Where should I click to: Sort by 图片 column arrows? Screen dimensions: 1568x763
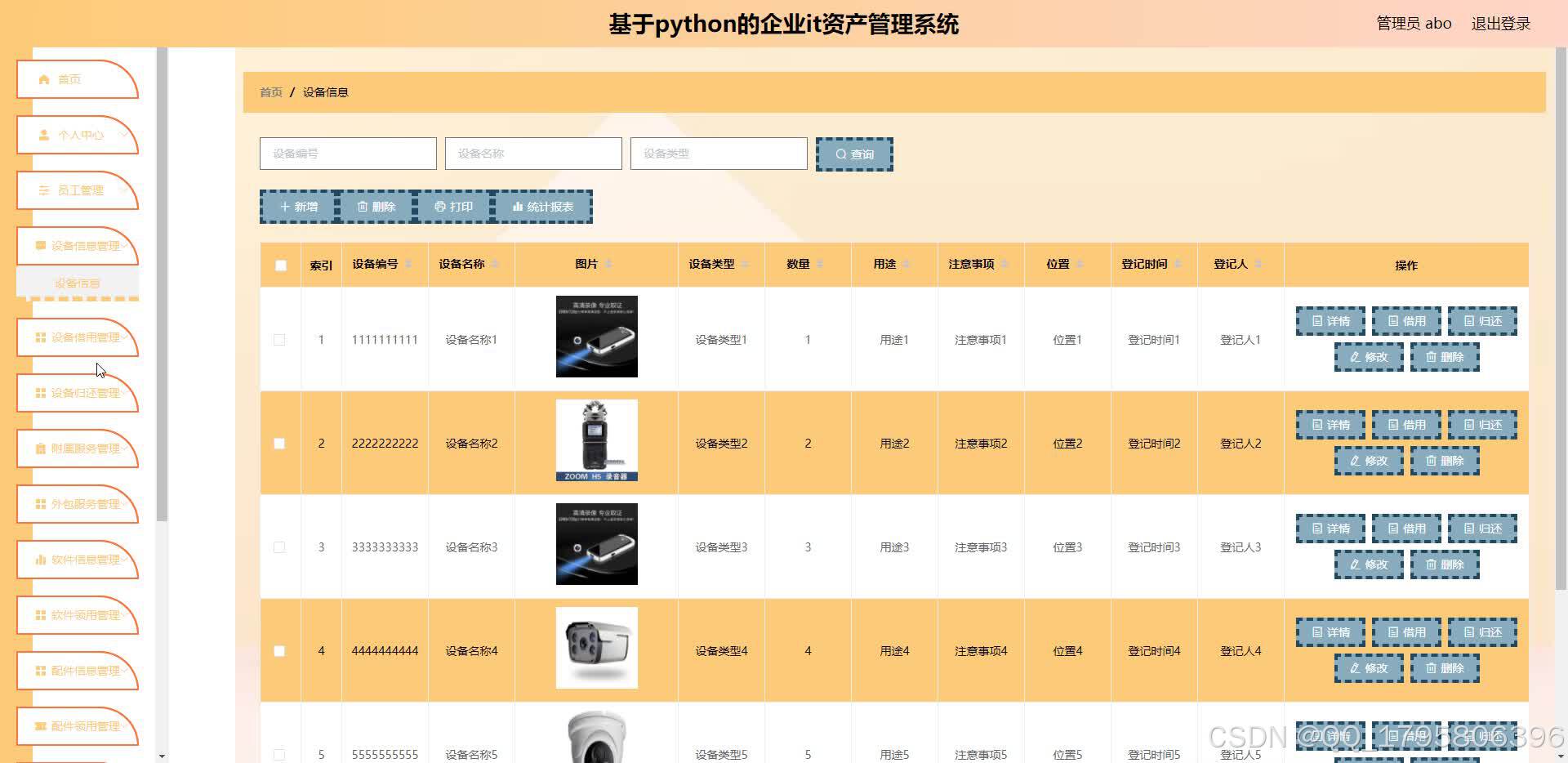tap(608, 264)
